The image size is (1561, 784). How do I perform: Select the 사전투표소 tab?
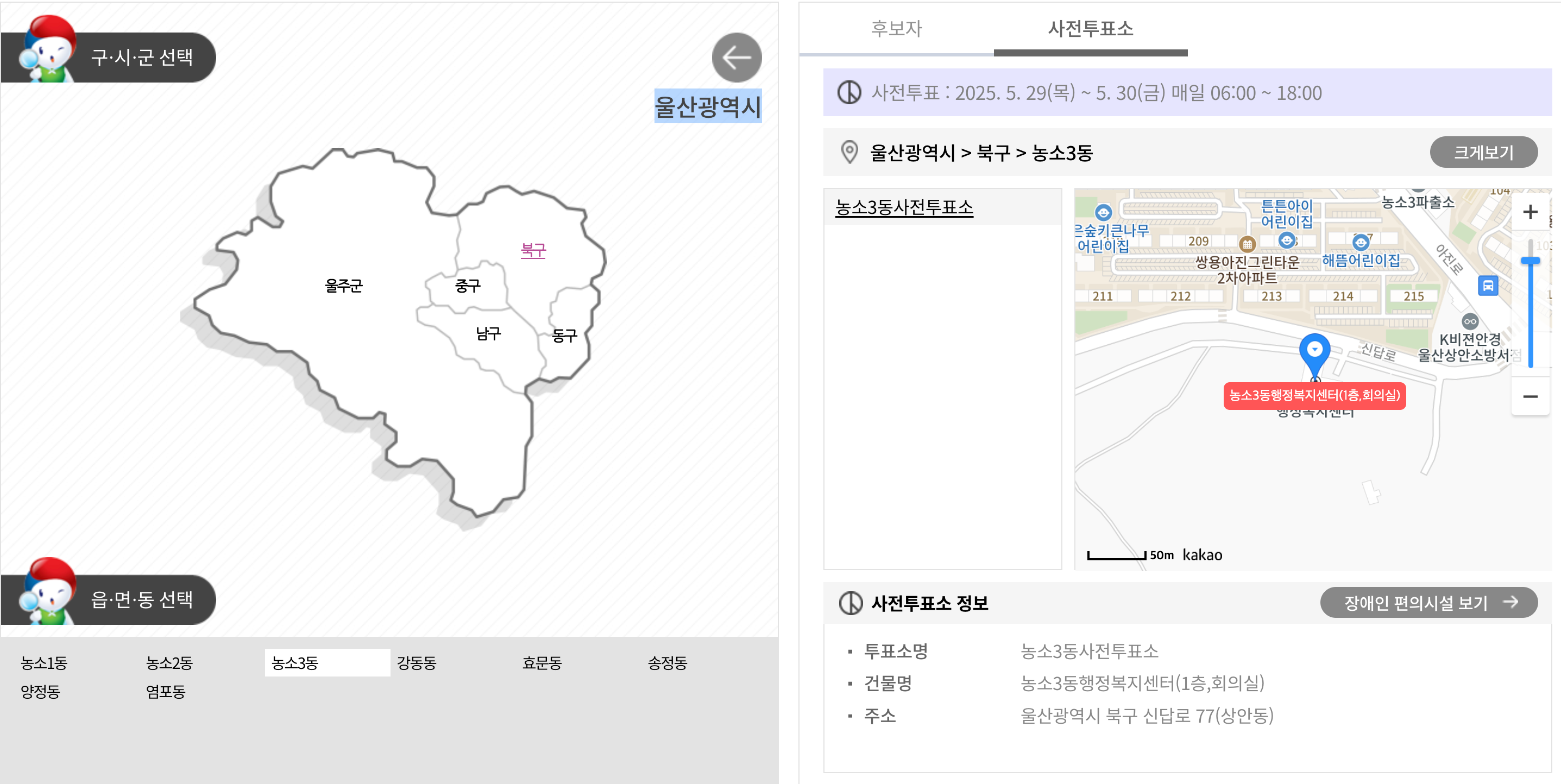[x=1090, y=28]
